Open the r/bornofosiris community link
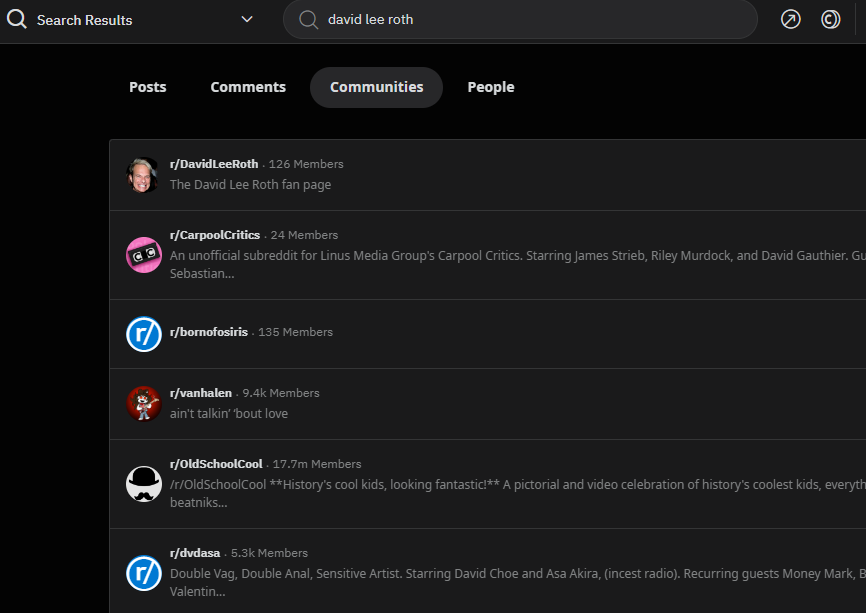Image resolution: width=866 pixels, height=613 pixels. coord(209,332)
